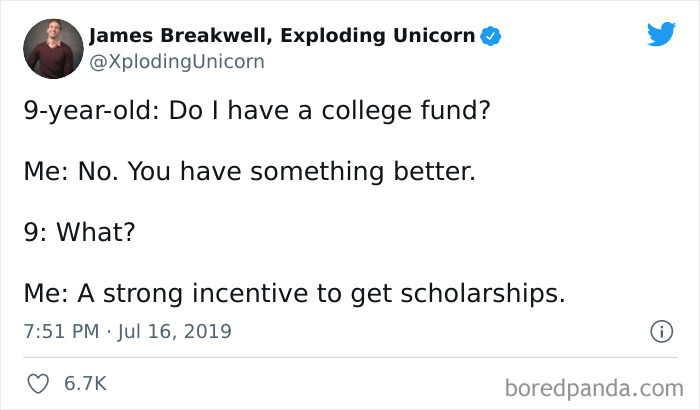This screenshot has height=410, width=700.
Task: Click the name James Breakwell, Exploding Unicorn
Action: [282, 37]
